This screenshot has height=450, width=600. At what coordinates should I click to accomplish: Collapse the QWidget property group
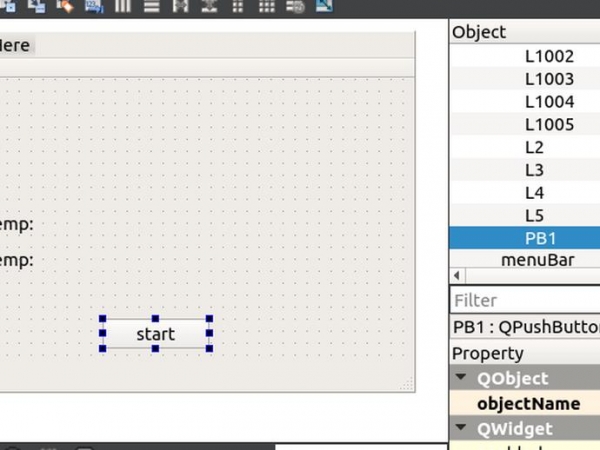[x=461, y=428]
